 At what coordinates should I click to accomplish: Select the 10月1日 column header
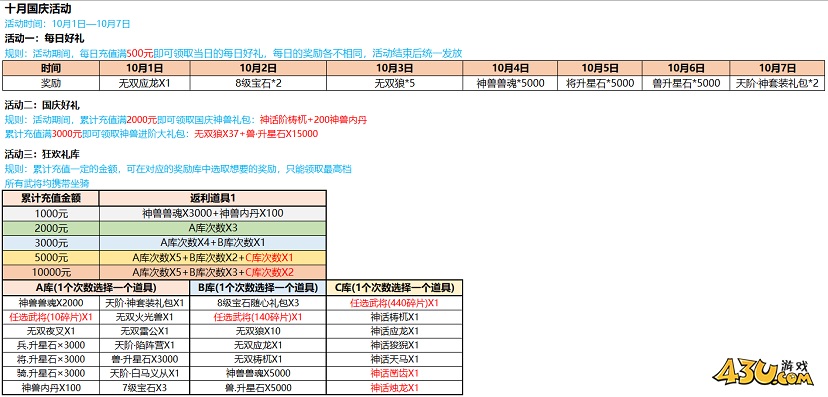tap(144, 68)
